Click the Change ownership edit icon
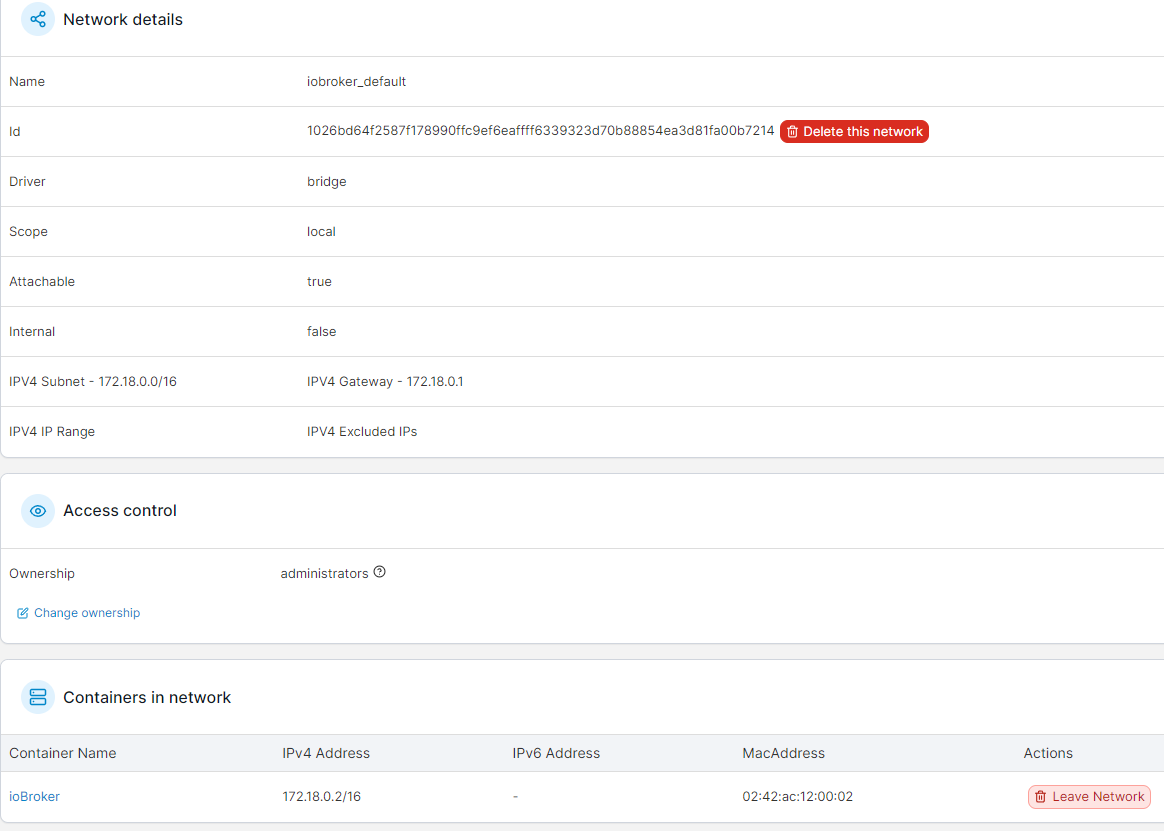 coord(22,613)
